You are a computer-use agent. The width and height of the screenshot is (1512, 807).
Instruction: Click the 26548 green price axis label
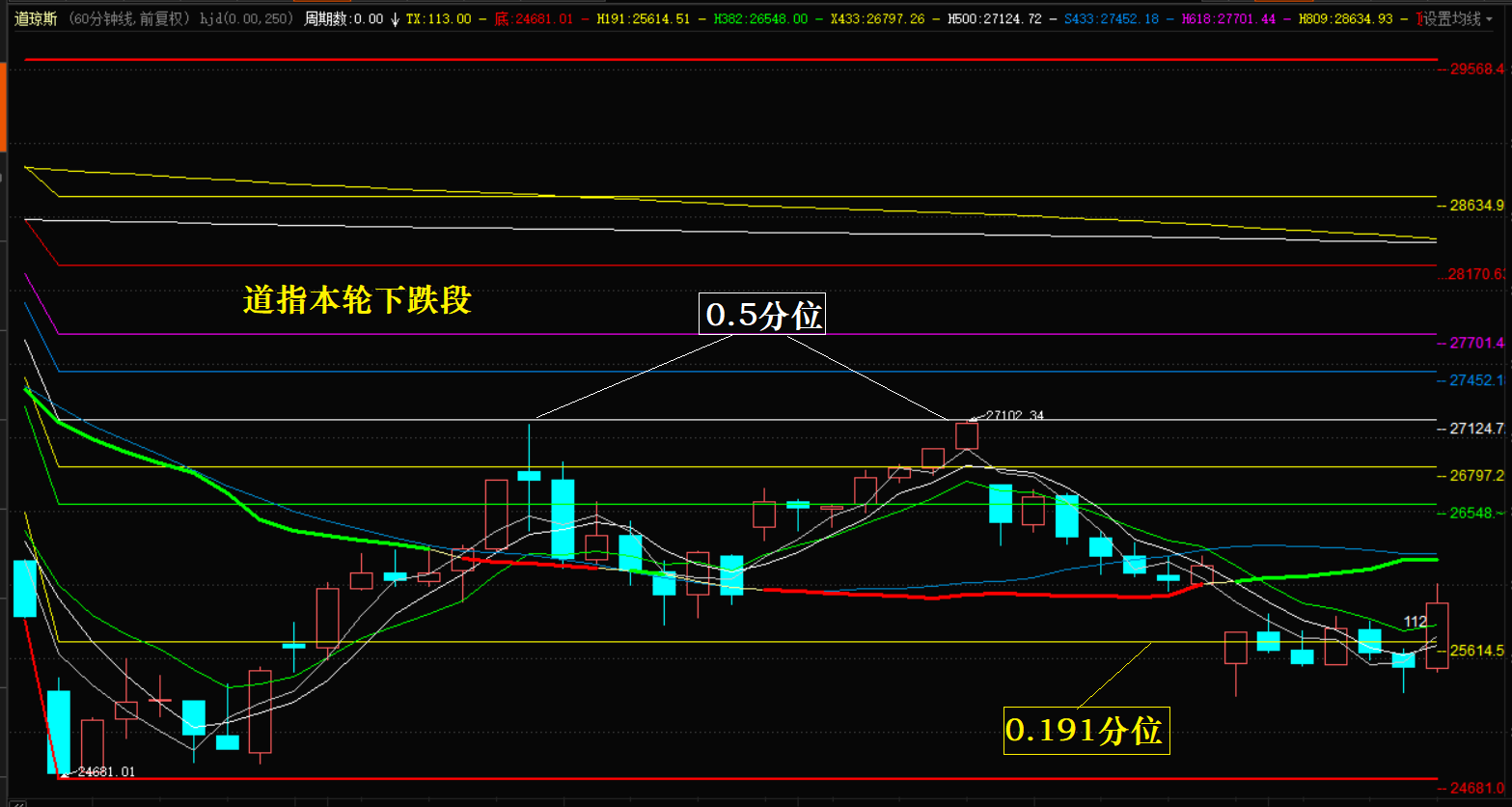[1477, 513]
